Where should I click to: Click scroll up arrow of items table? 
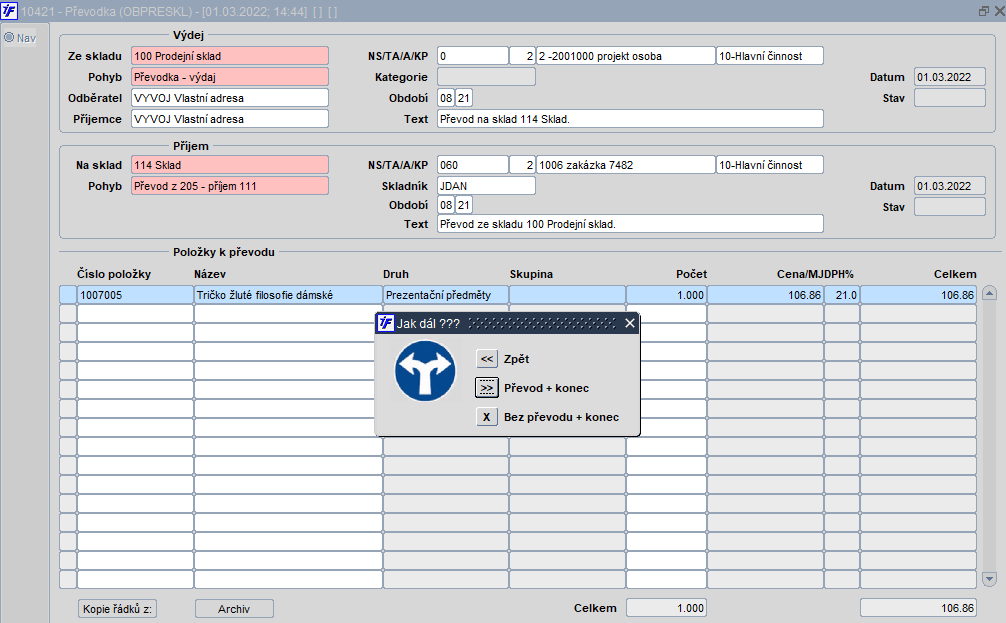(989, 294)
